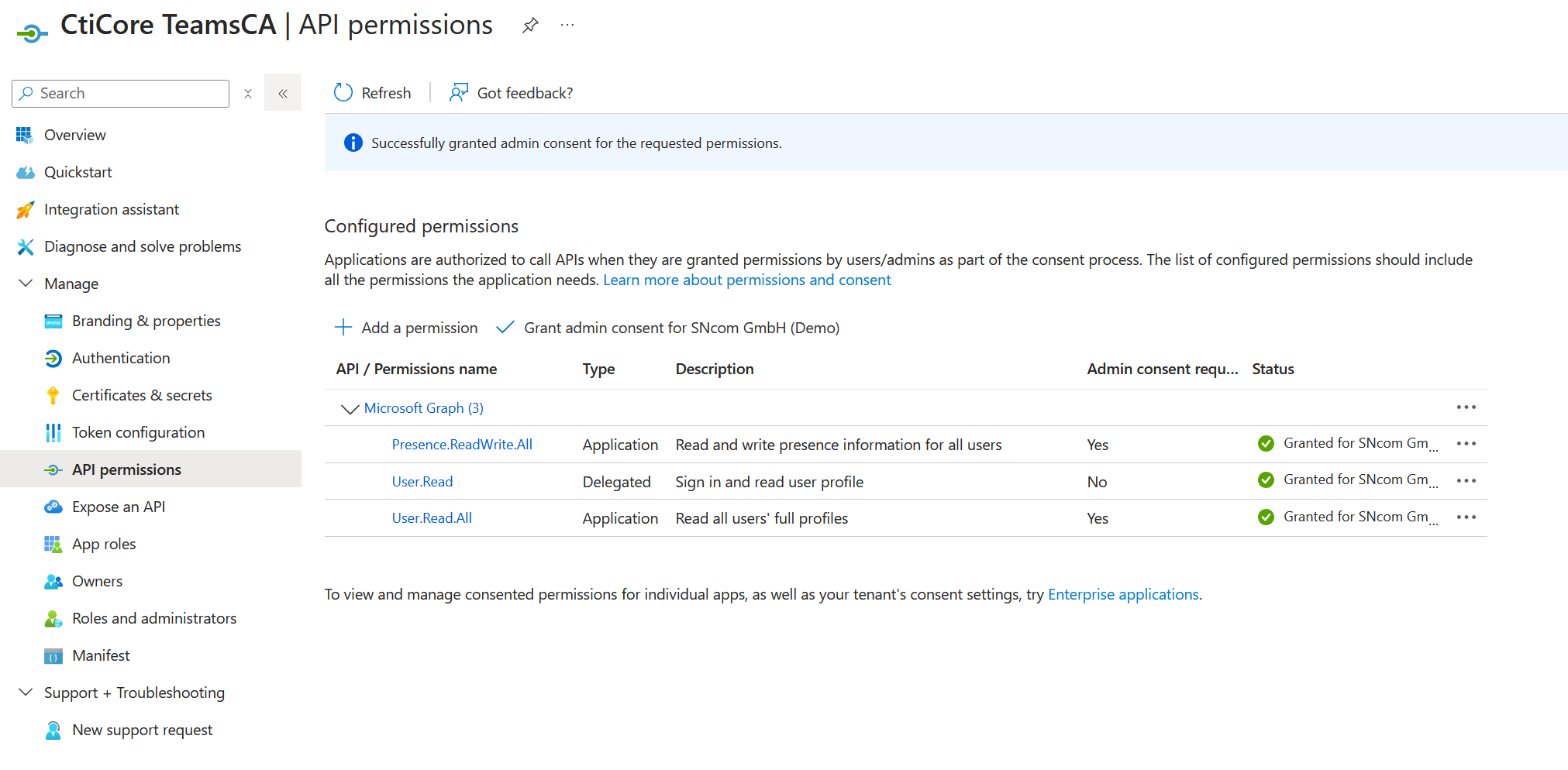Collapse the Manage section in sidebar
The height and width of the screenshot is (770, 1568).
coord(26,284)
